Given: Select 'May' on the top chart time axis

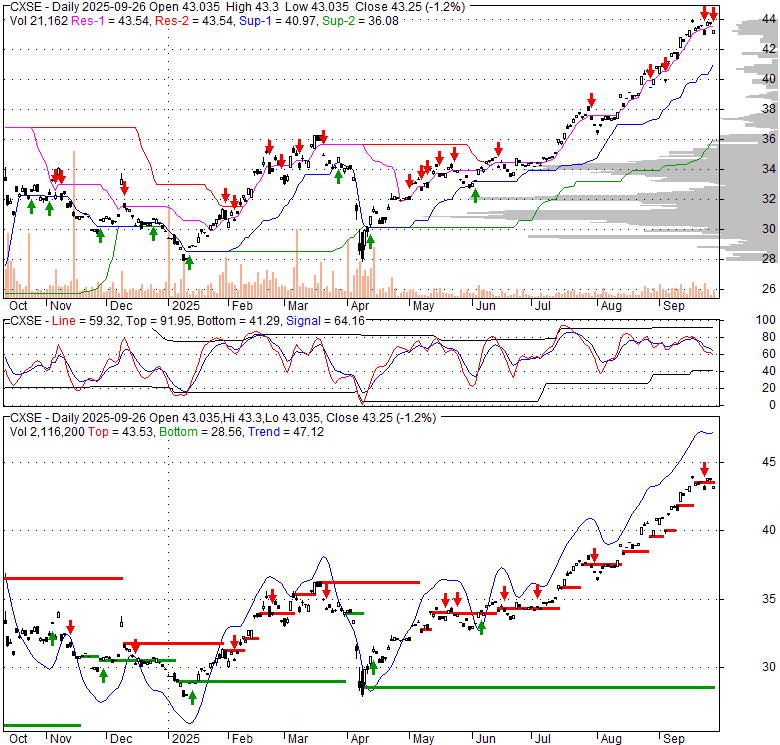Looking at the screenshot, I should click(424, 306).
